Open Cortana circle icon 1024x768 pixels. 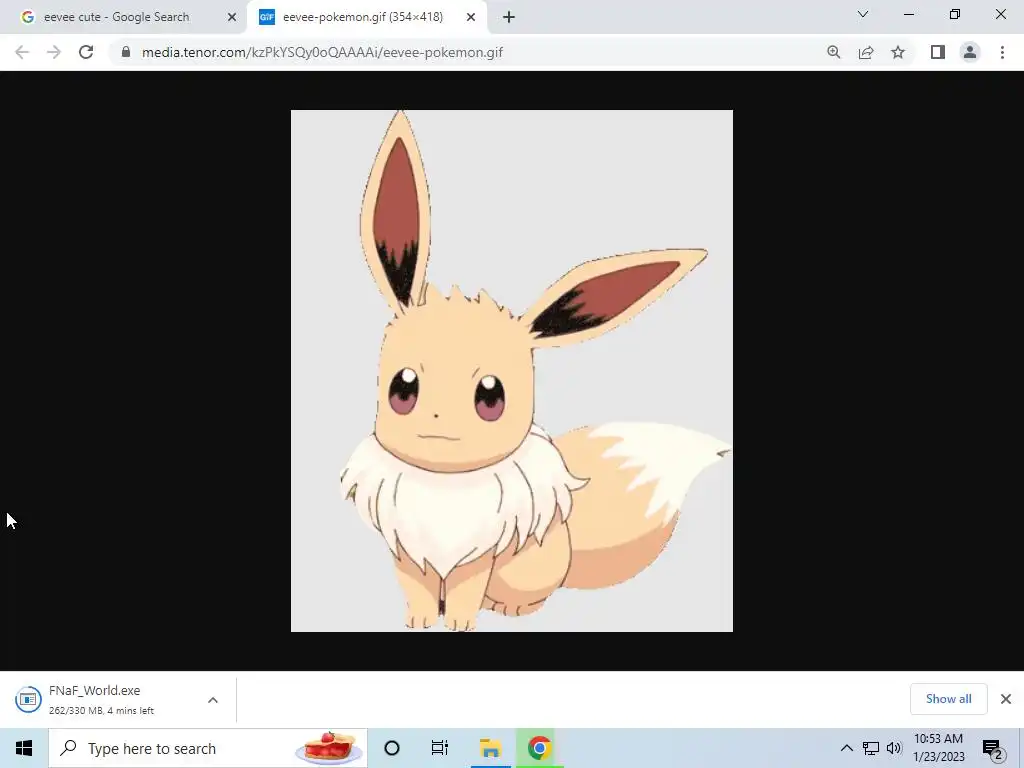pos(391,748)
